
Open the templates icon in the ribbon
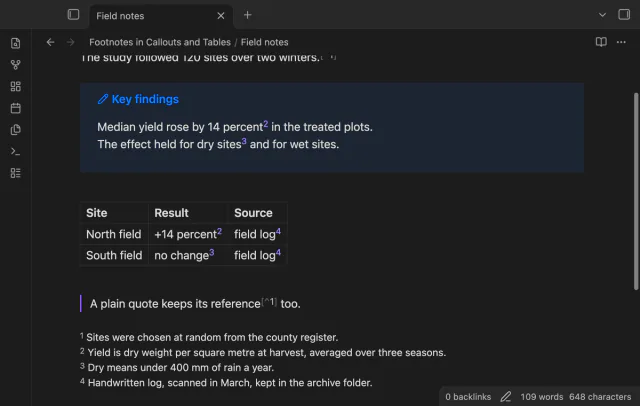point(16,130)
